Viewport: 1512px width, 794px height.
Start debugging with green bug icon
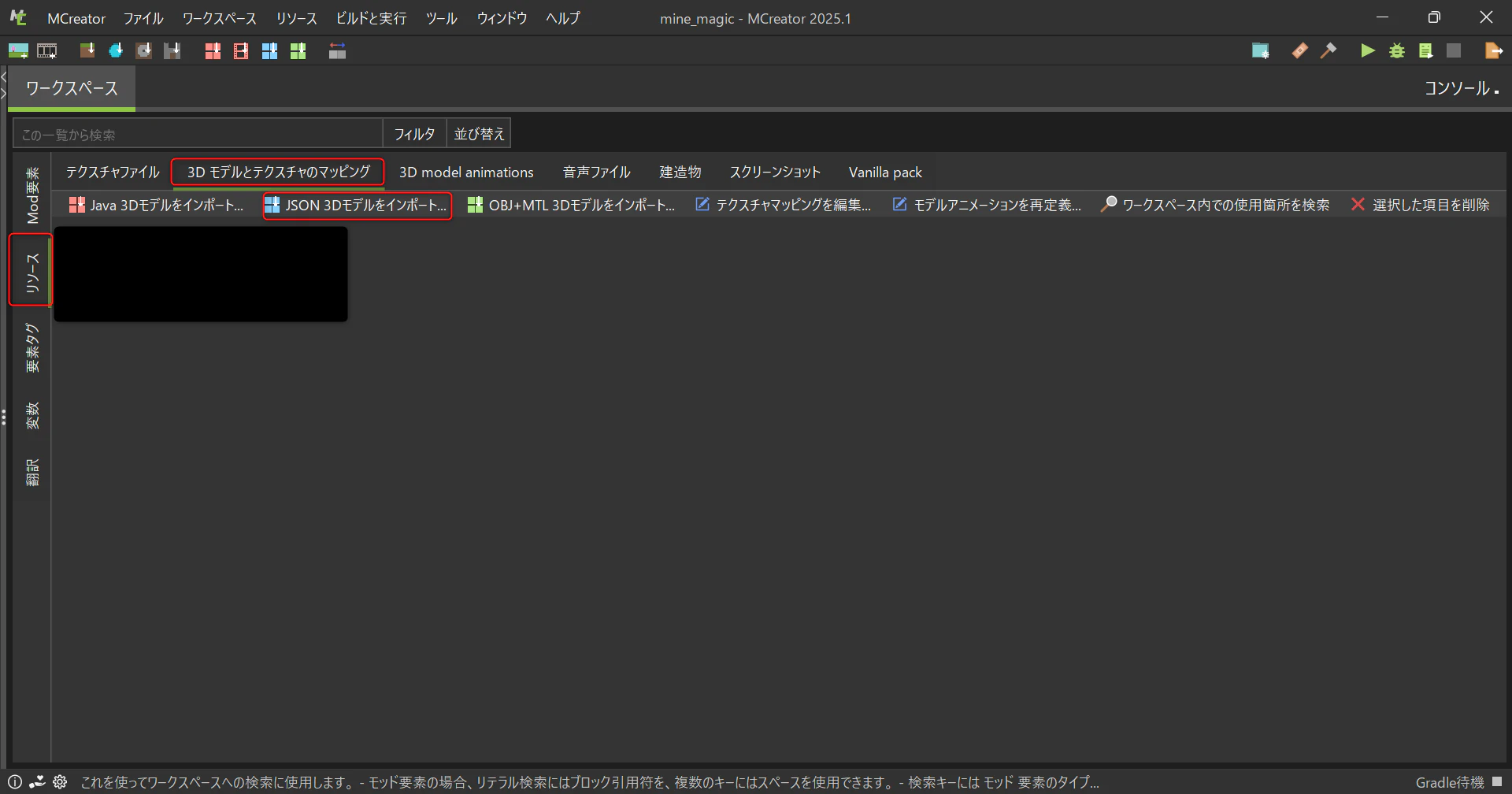pos(1397,51)
